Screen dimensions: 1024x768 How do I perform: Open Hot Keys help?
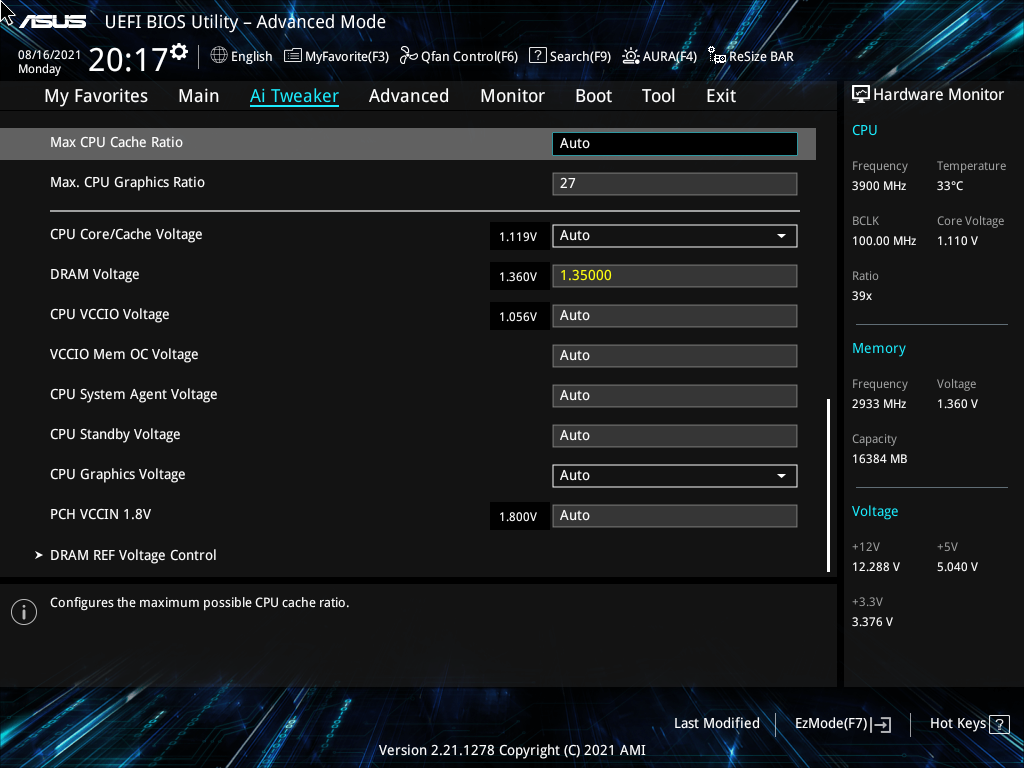pos(969,724)
